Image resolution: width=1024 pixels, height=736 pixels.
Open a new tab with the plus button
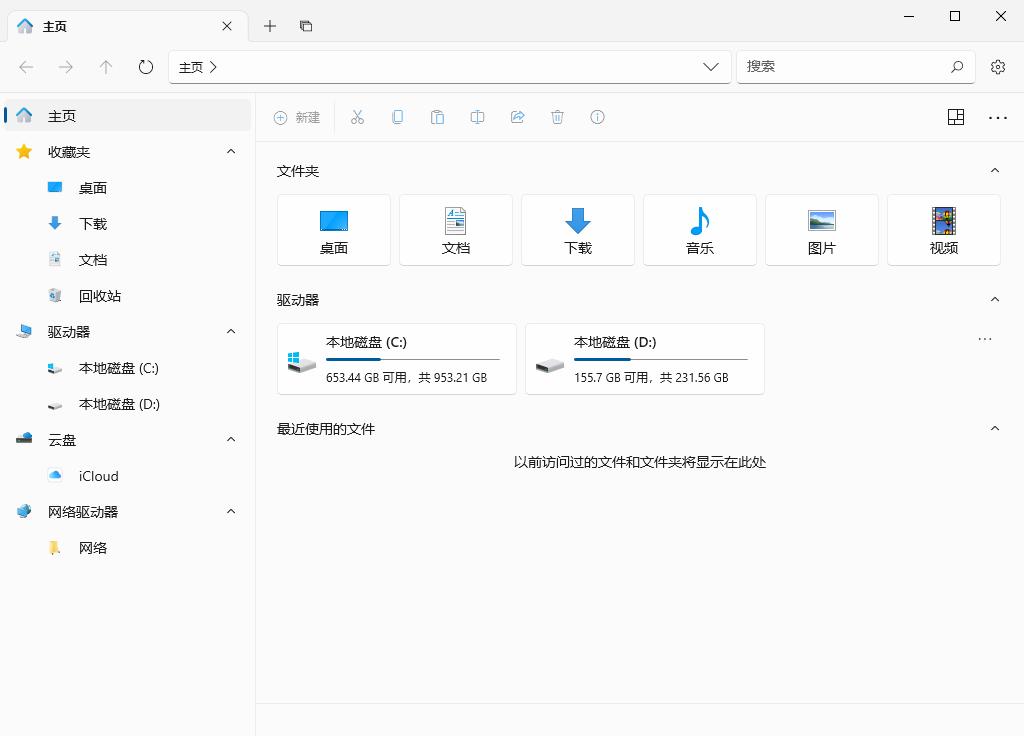coord(269,26)
